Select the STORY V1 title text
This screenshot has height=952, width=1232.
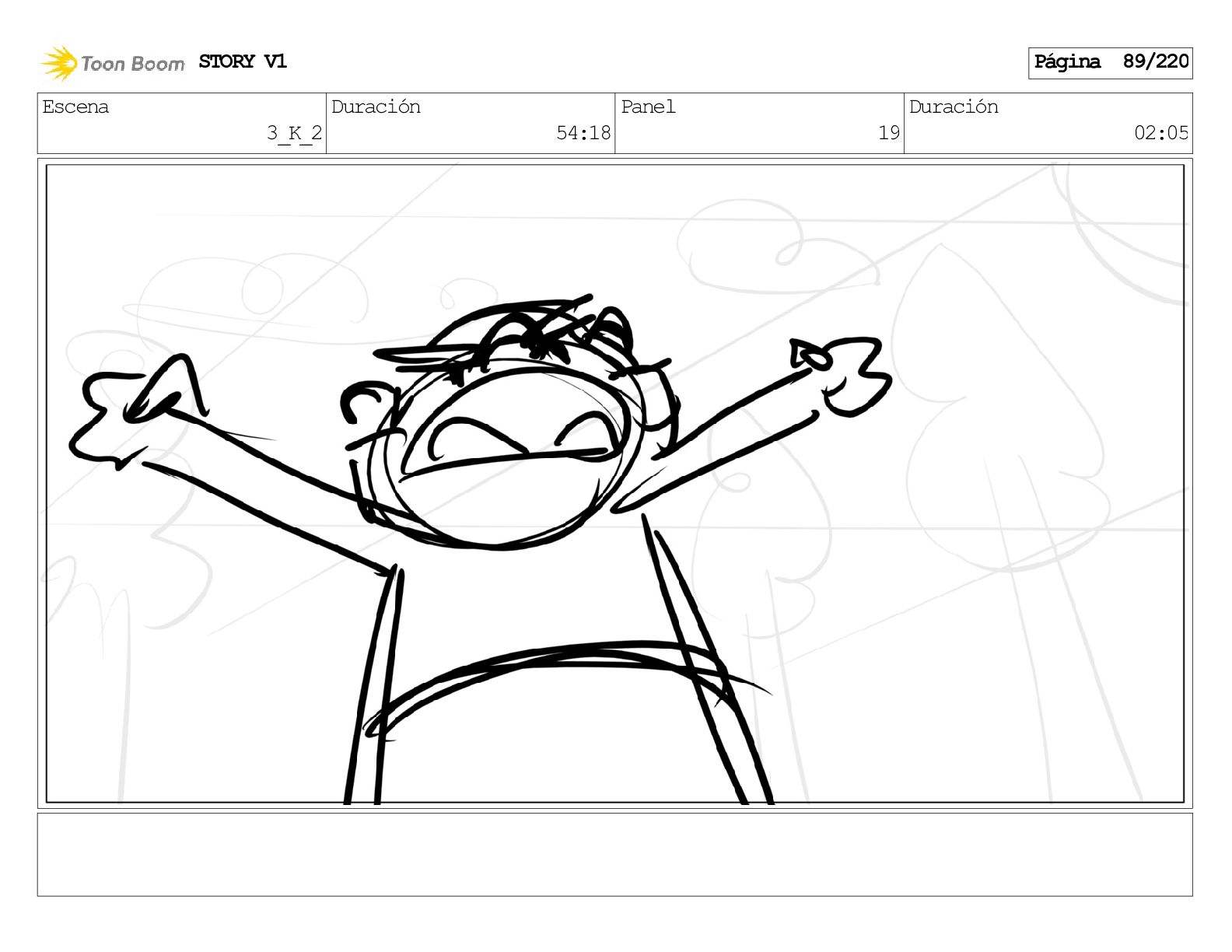click(243, 61)
